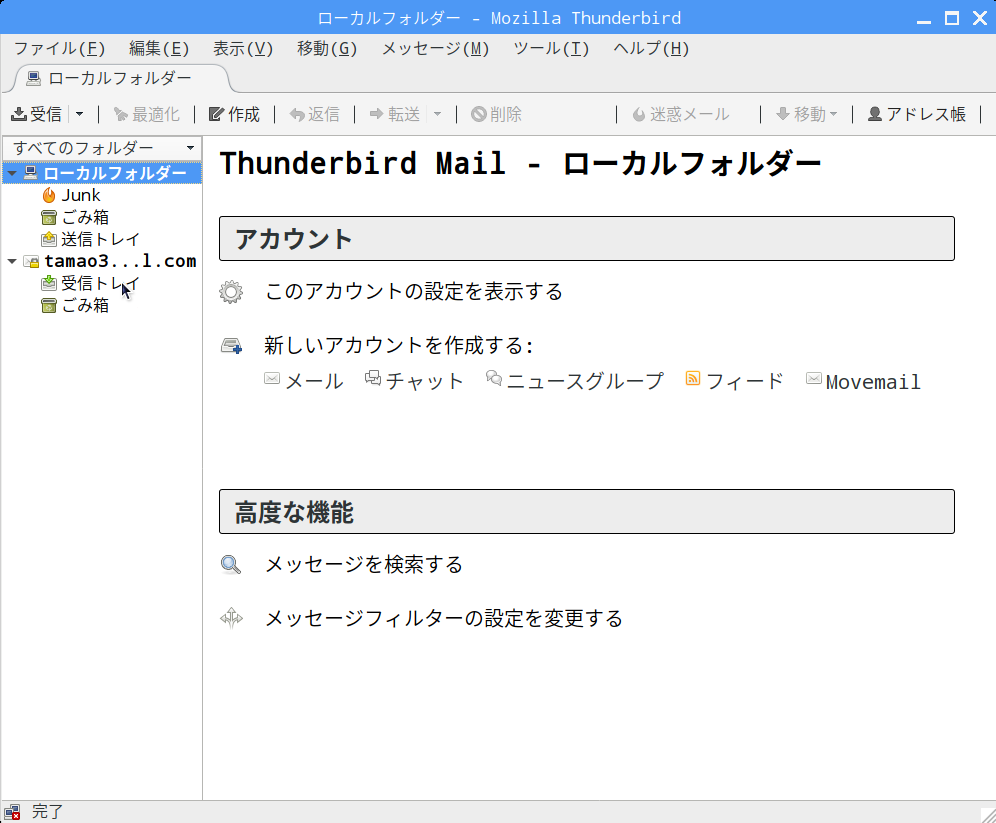This screenshot has height=823, width=996.
Task: Click the magnifier icon for message search
Action: point(231,565)
